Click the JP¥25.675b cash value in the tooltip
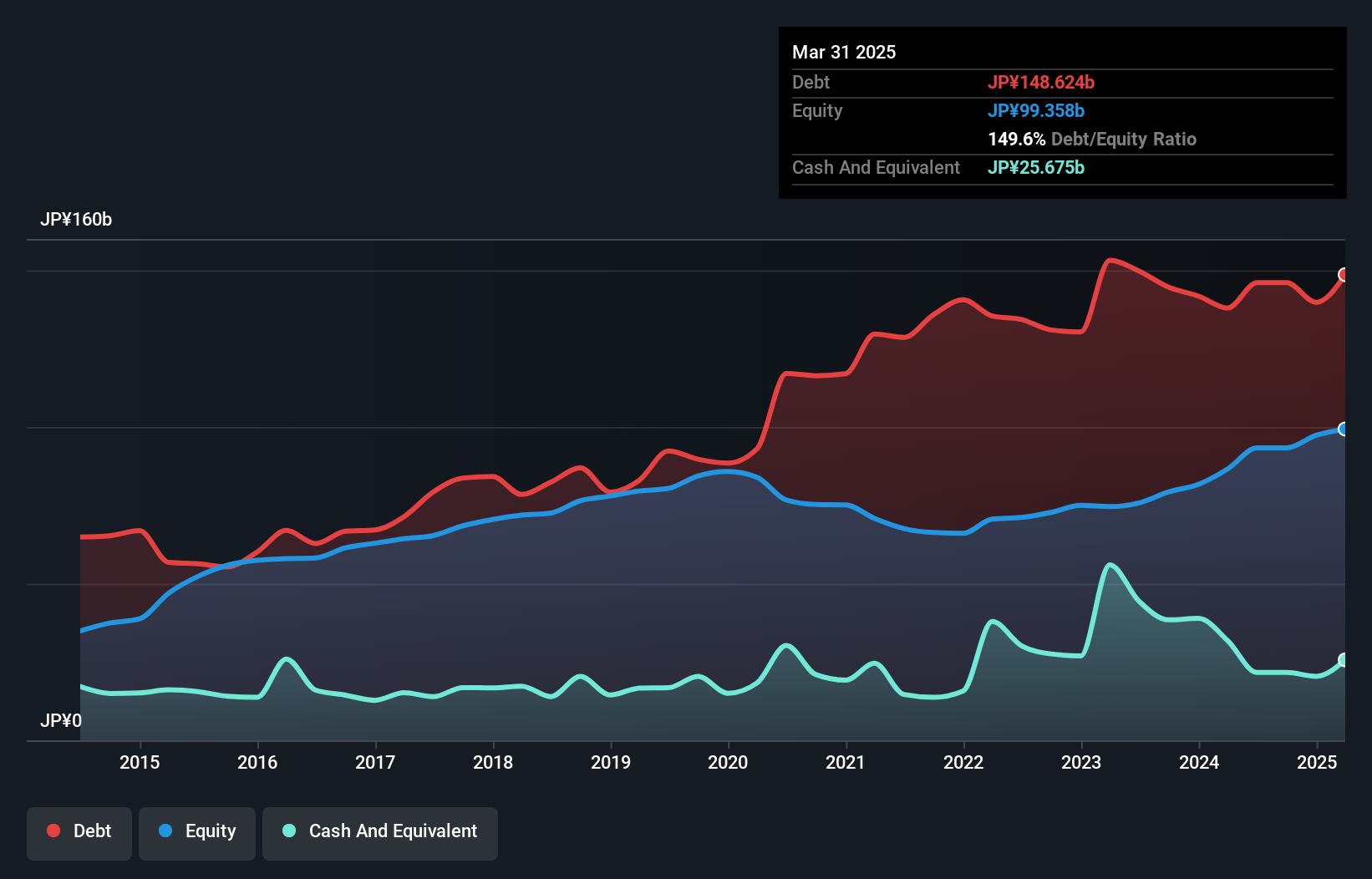 [1036, 168]
